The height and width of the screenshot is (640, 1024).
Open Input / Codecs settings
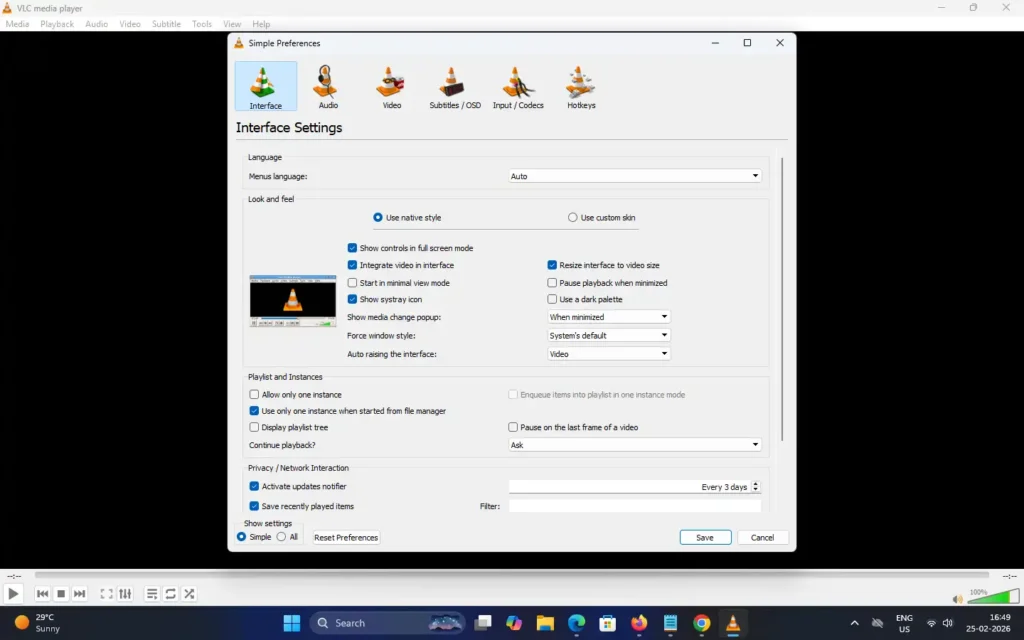point(517,85)
